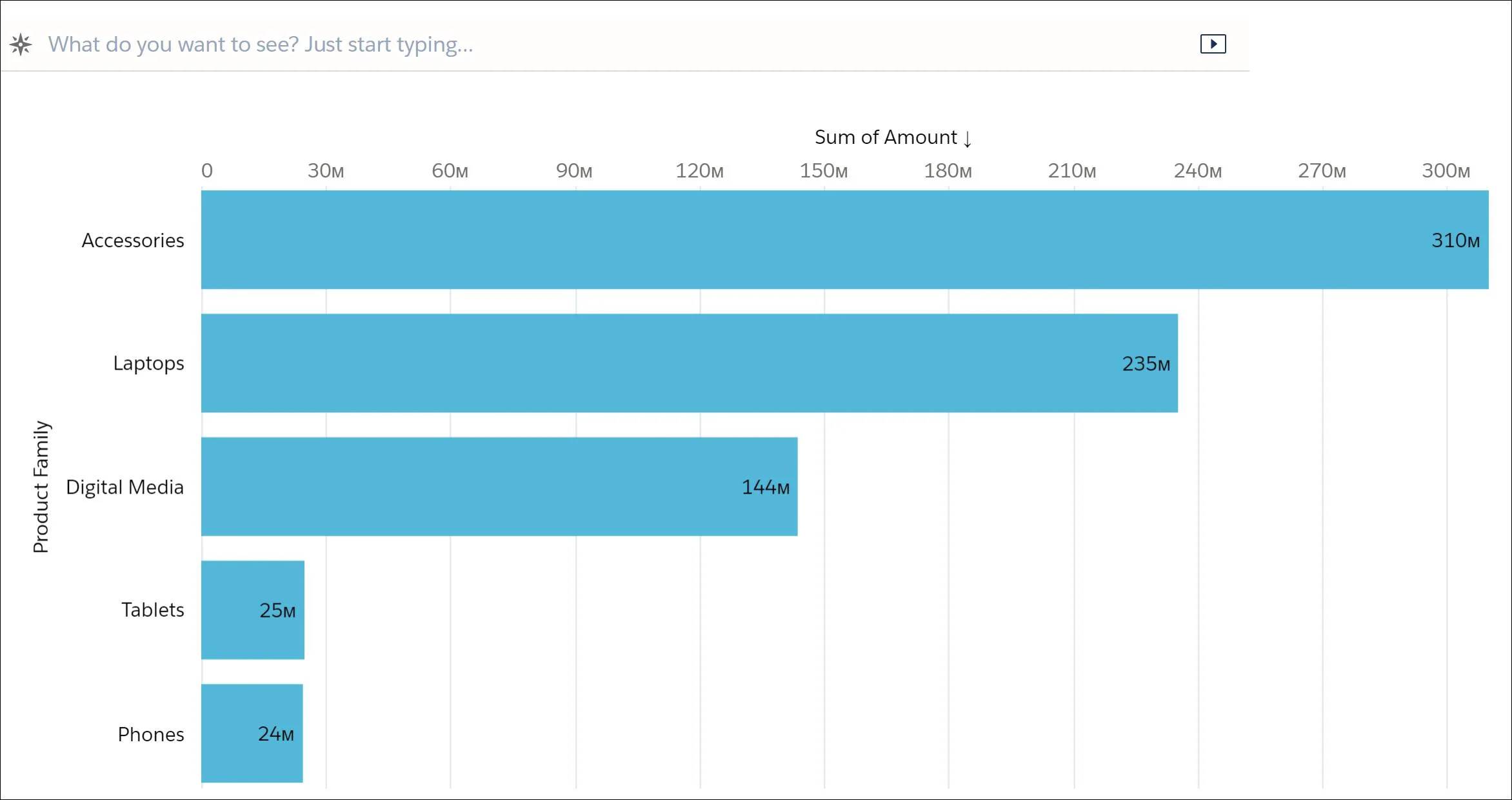Click the Digital Media category label
Screen dimensions: 1512x800
(124, 487)
